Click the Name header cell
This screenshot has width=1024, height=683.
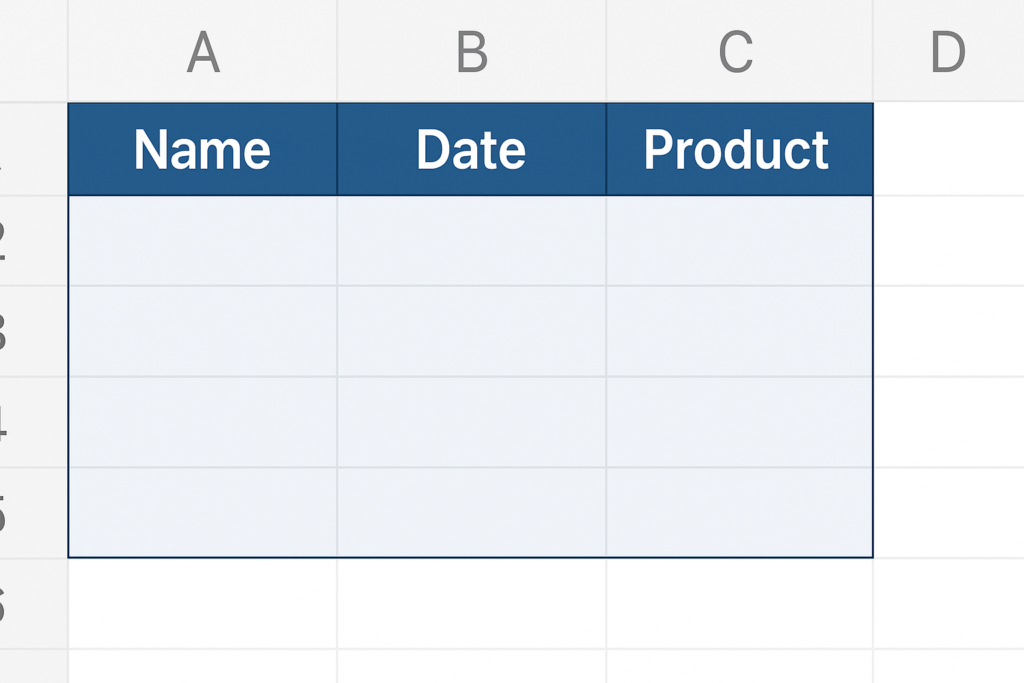click(x=202, y=149)
